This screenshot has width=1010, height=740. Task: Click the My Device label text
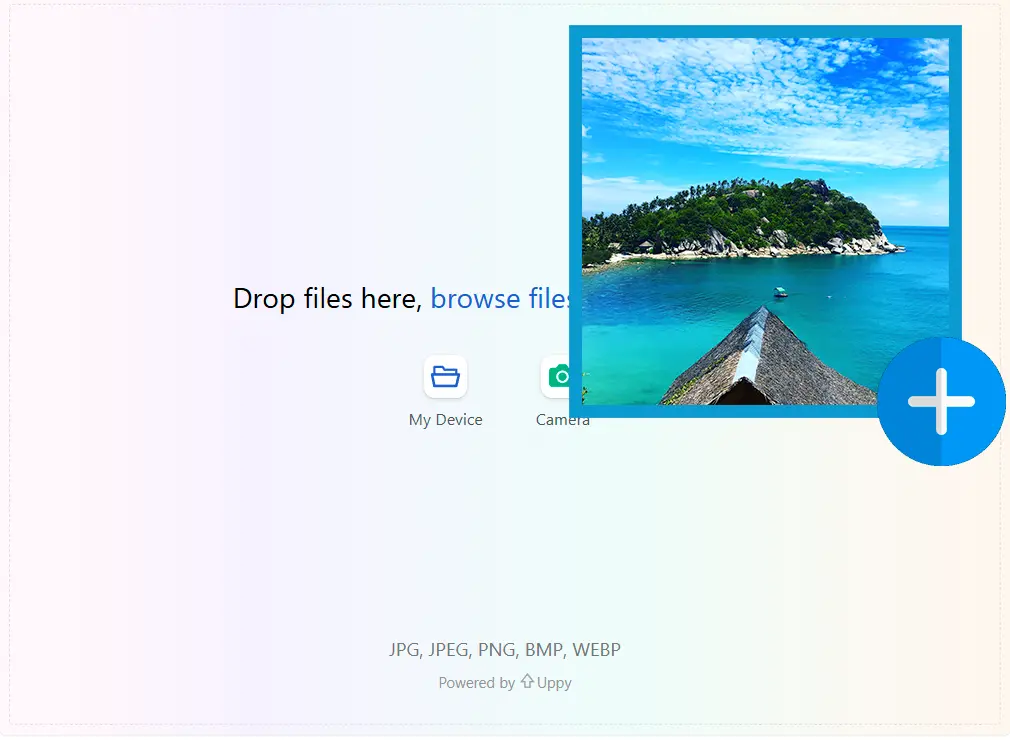(445, 420)
